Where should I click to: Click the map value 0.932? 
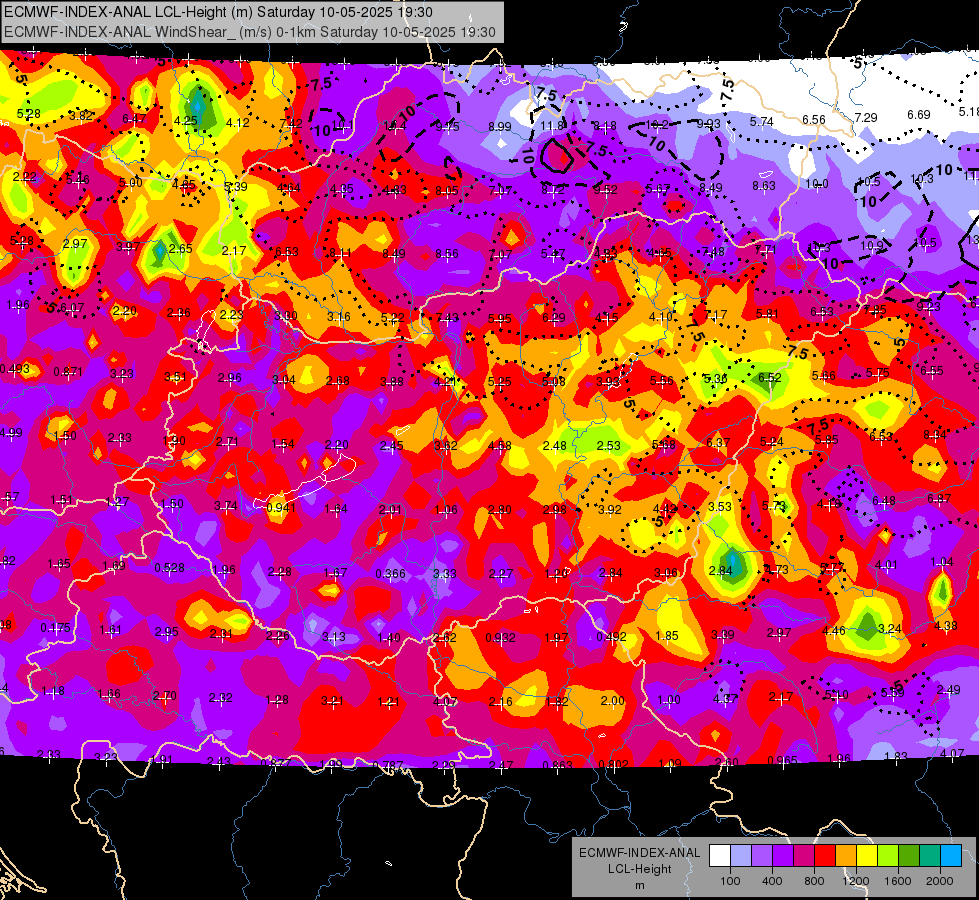501,637
